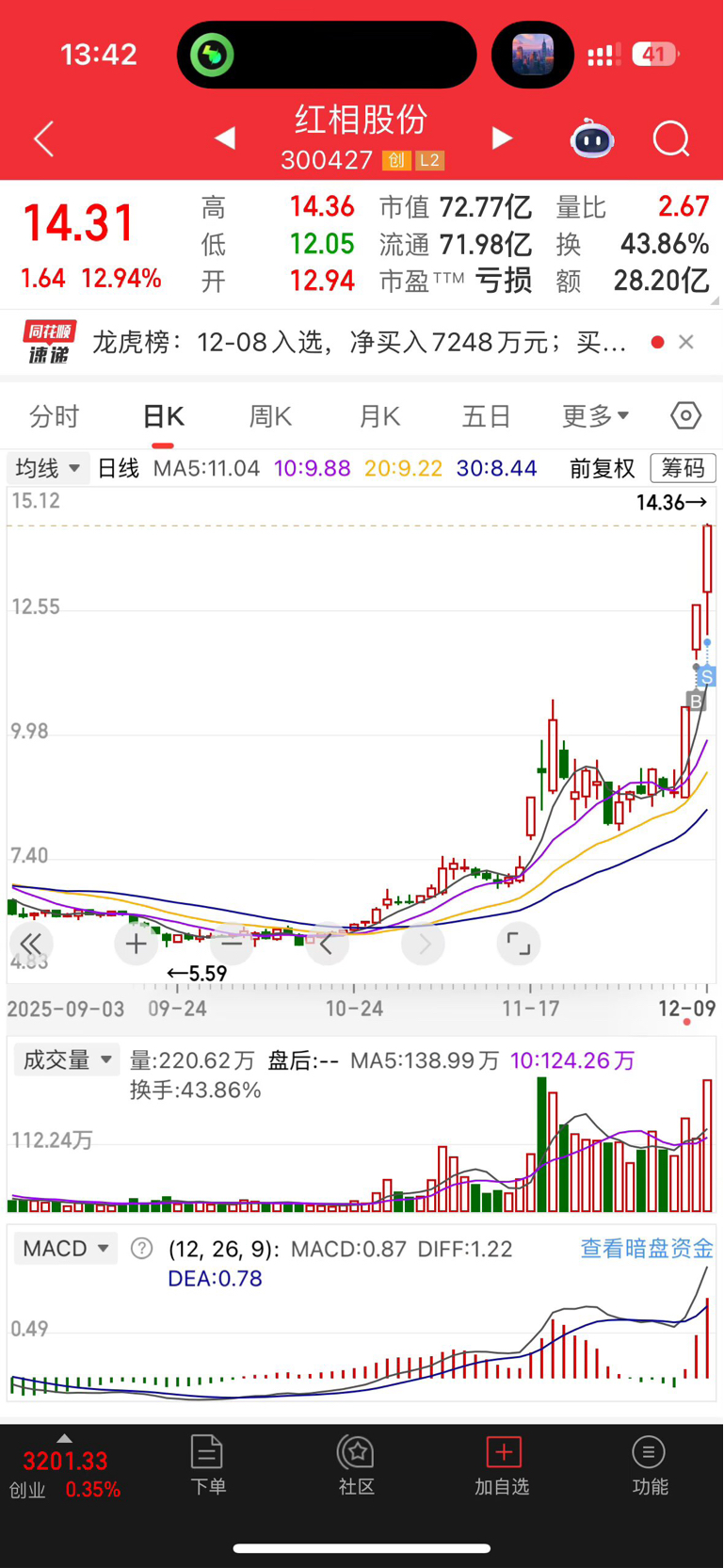This screenshot has width=724, height=1568.
Task: Tap the L2 level badge
Action: (429, 160)
